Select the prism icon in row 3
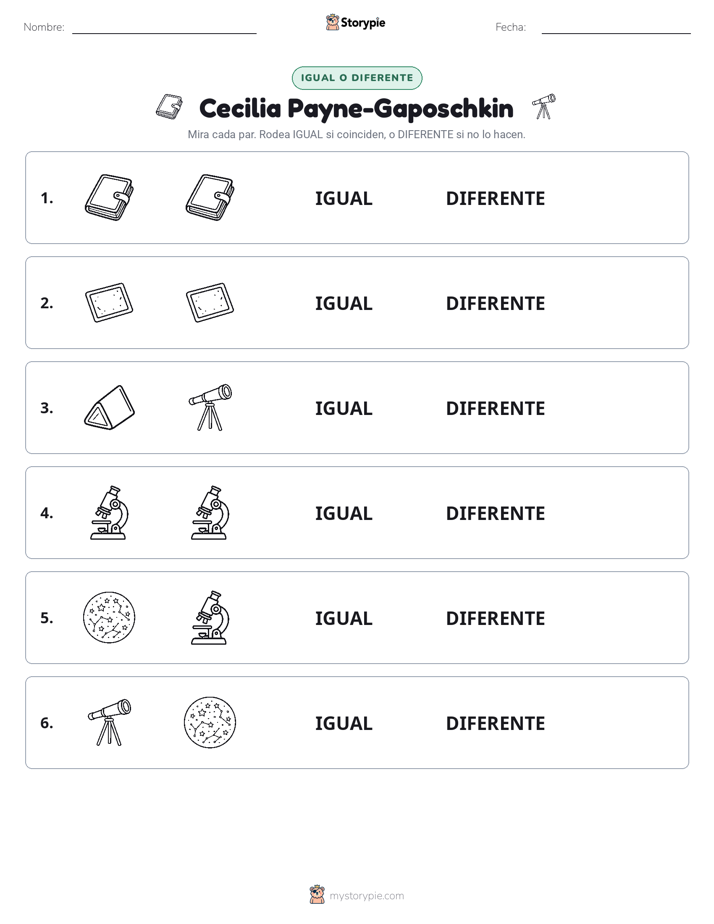The image size is (714, 924). point(109,407)
